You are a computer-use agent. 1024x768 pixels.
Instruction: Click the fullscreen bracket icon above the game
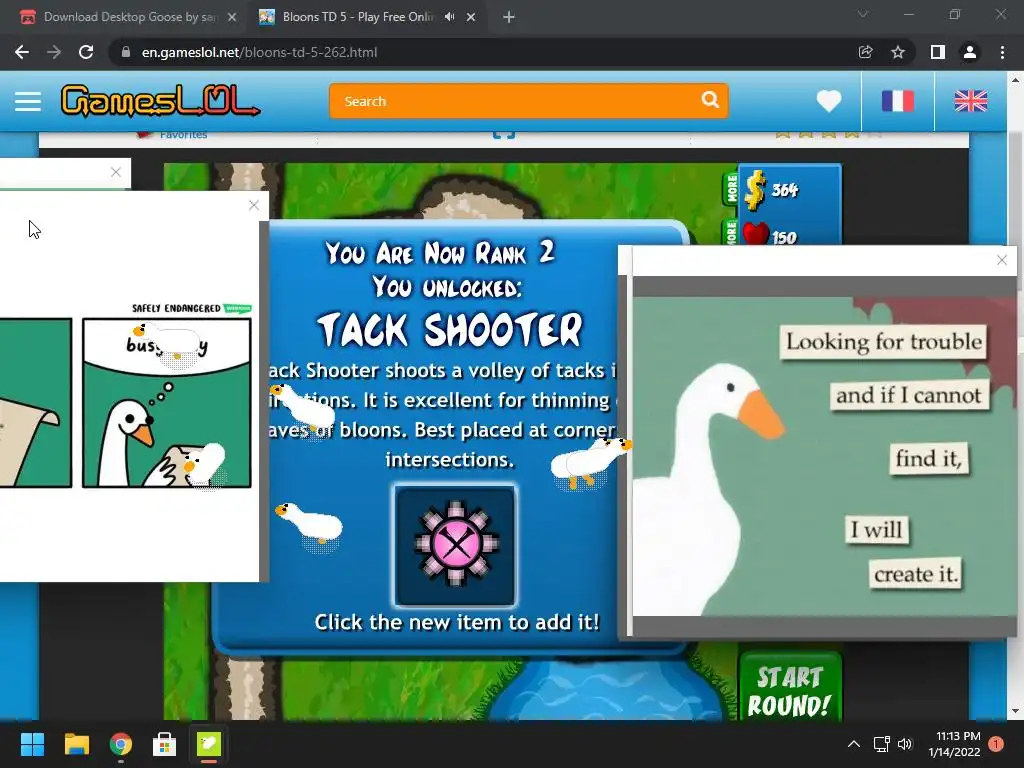click(504, 134)
